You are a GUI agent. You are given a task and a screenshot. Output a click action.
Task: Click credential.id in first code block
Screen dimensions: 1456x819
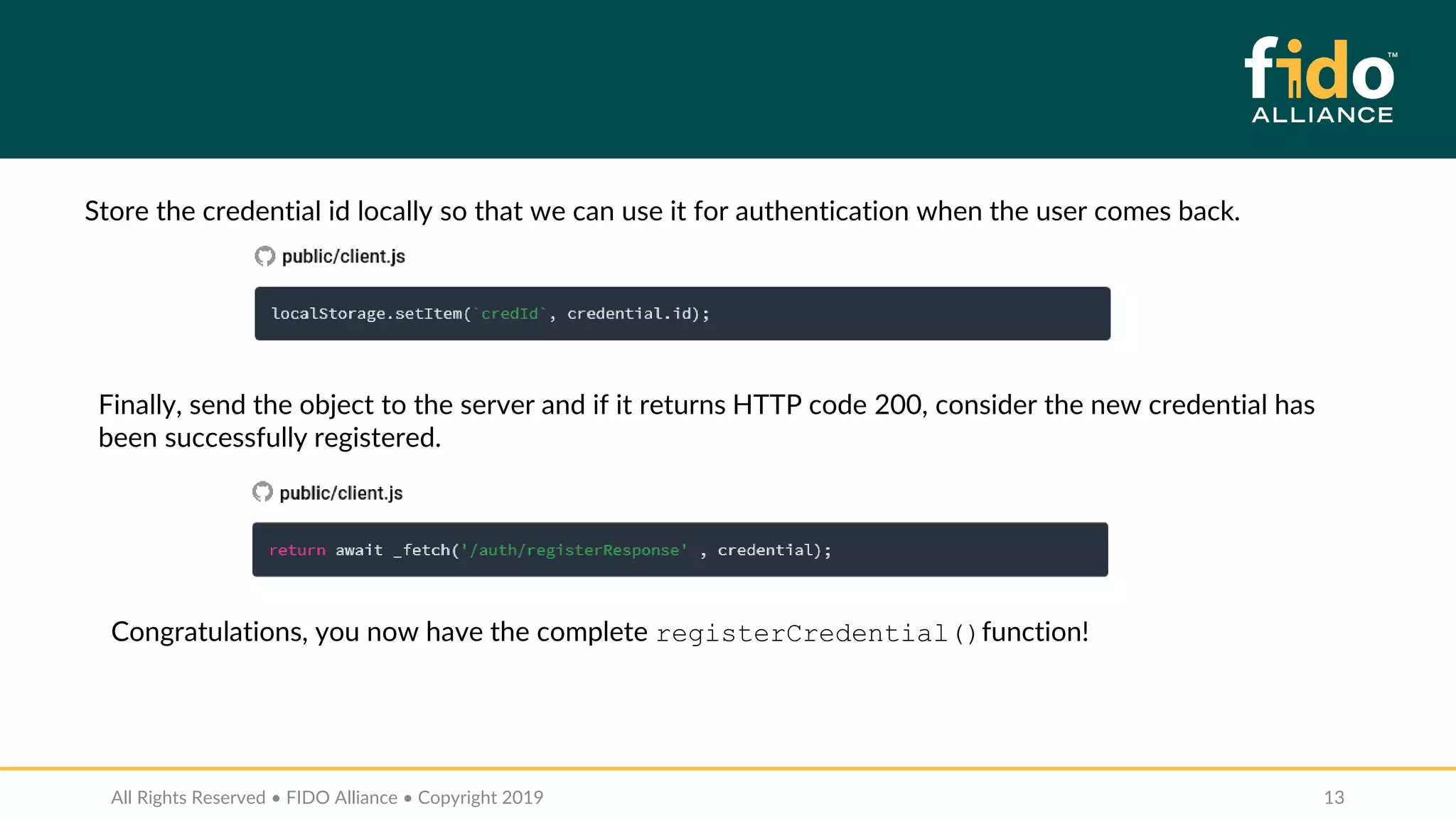629,314
